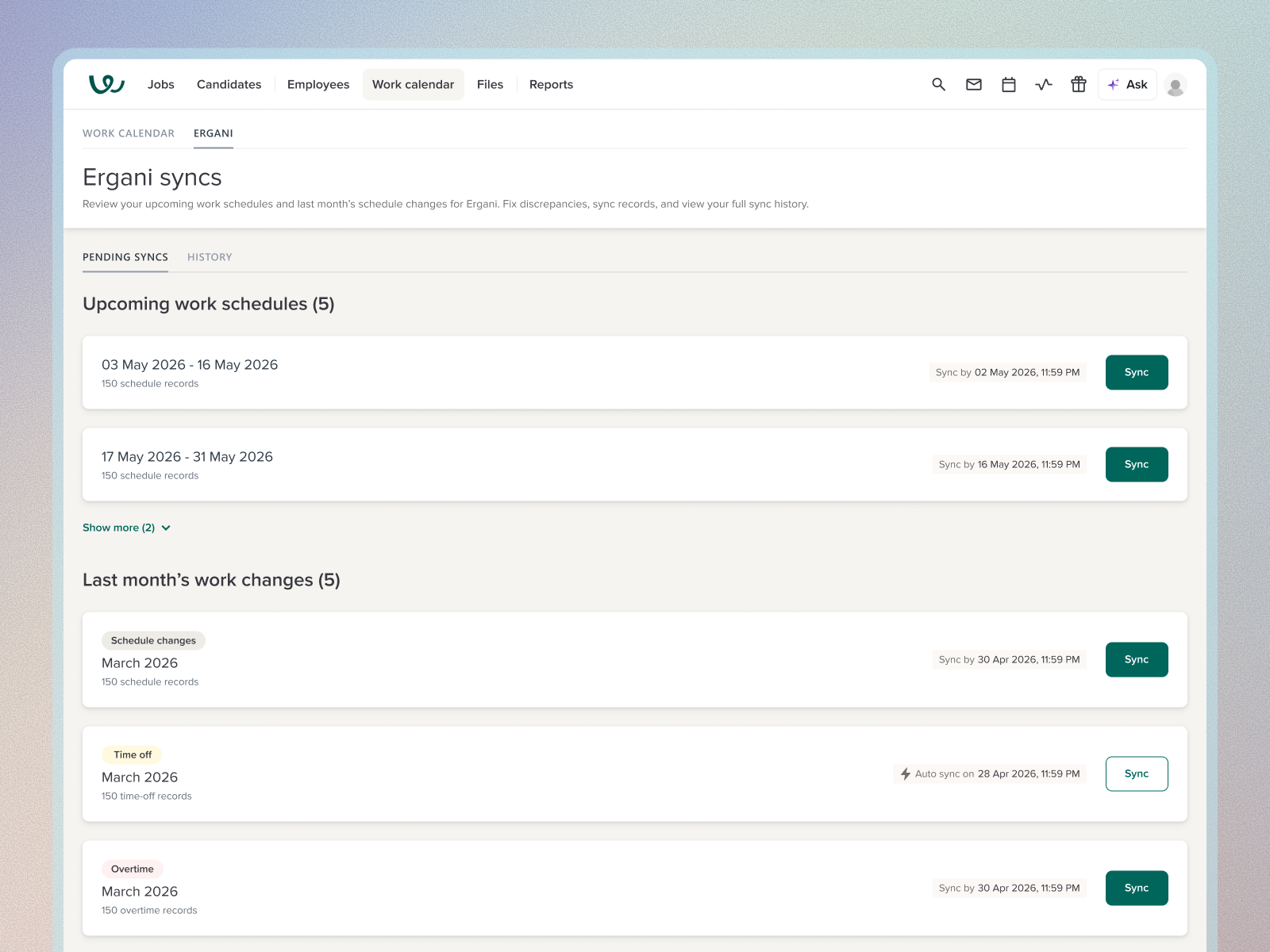The height and width of the screenshot is (952, 1270).
Task: Sync March 2026 Schedule changes
Action: [x=1137, y=659]
